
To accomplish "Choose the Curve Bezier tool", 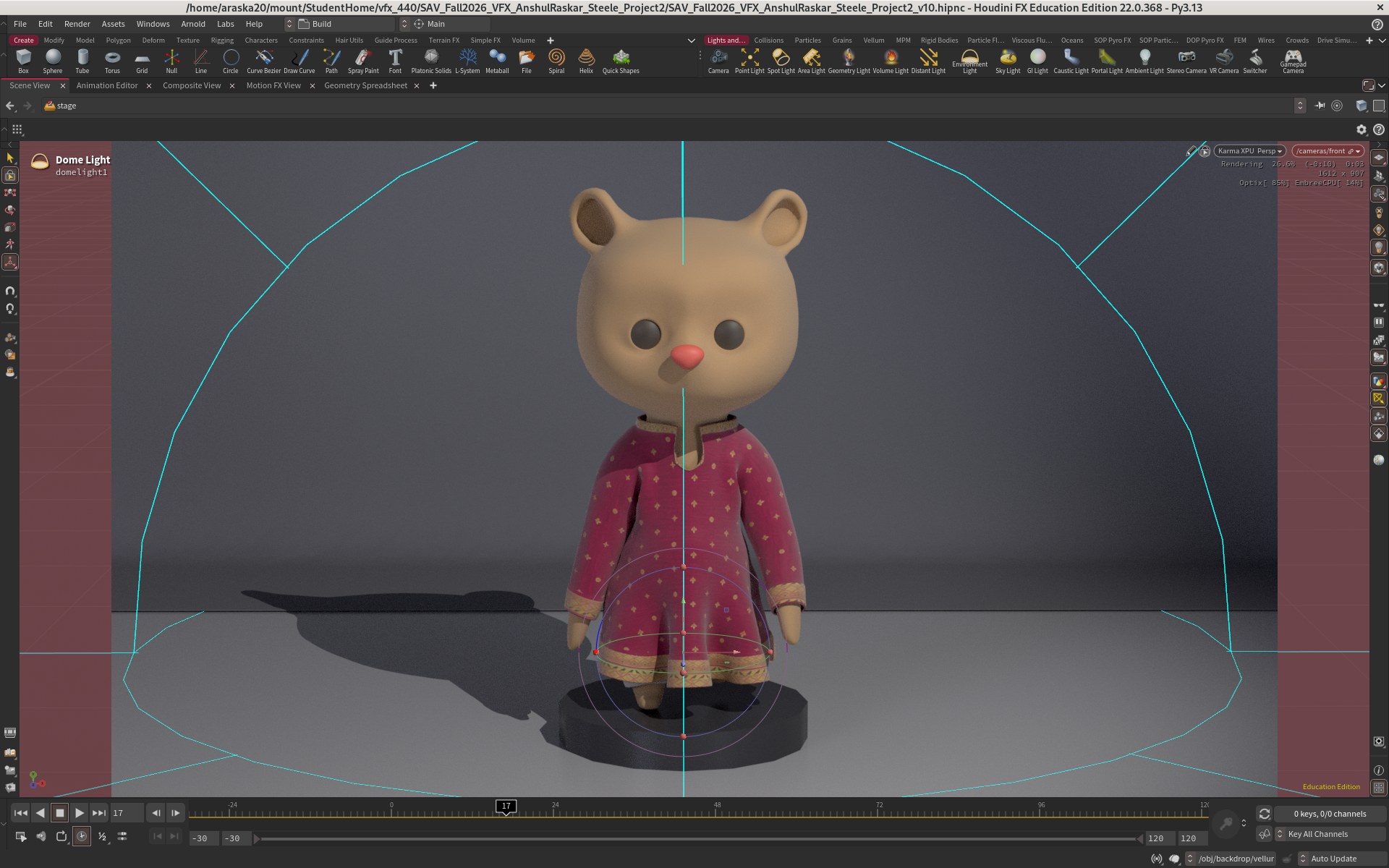I will pyautogui.click(x=263, y=61).
